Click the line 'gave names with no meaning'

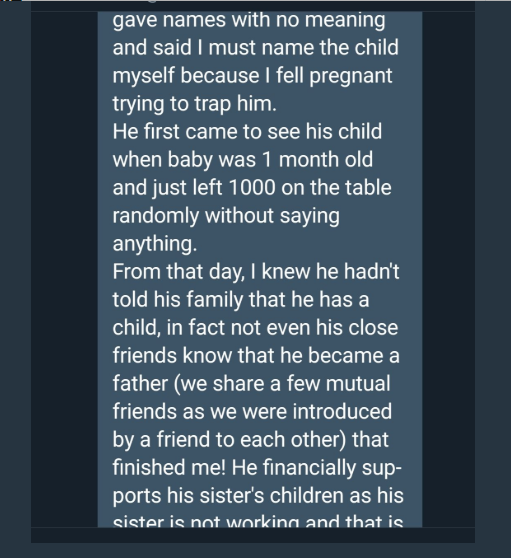pos(249,20)
